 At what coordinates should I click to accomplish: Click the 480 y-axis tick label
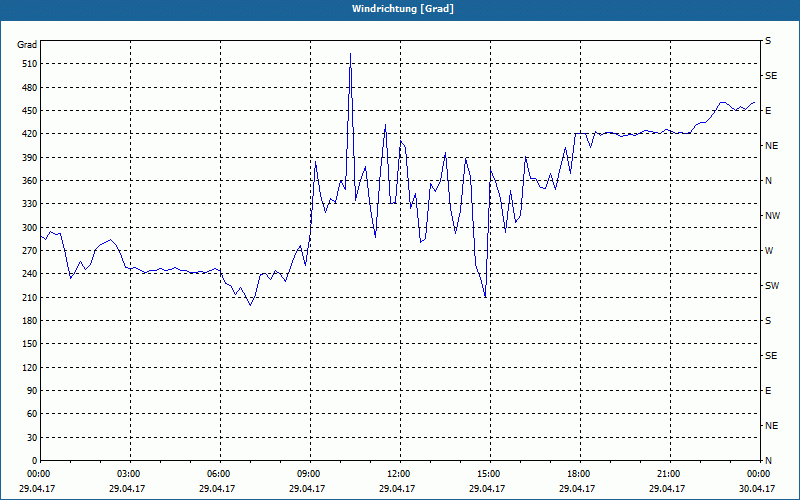(x=29, y=88)
